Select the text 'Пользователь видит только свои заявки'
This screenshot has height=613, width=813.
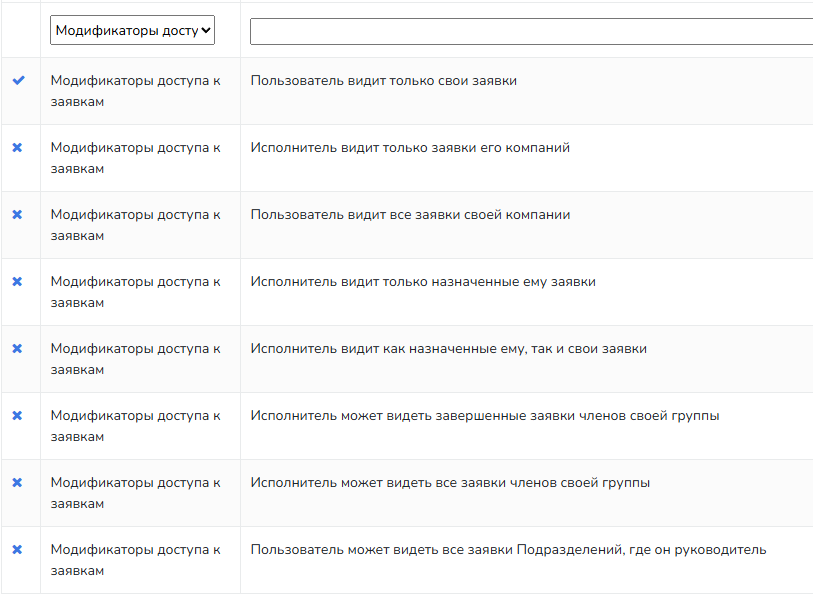(383, 81)
